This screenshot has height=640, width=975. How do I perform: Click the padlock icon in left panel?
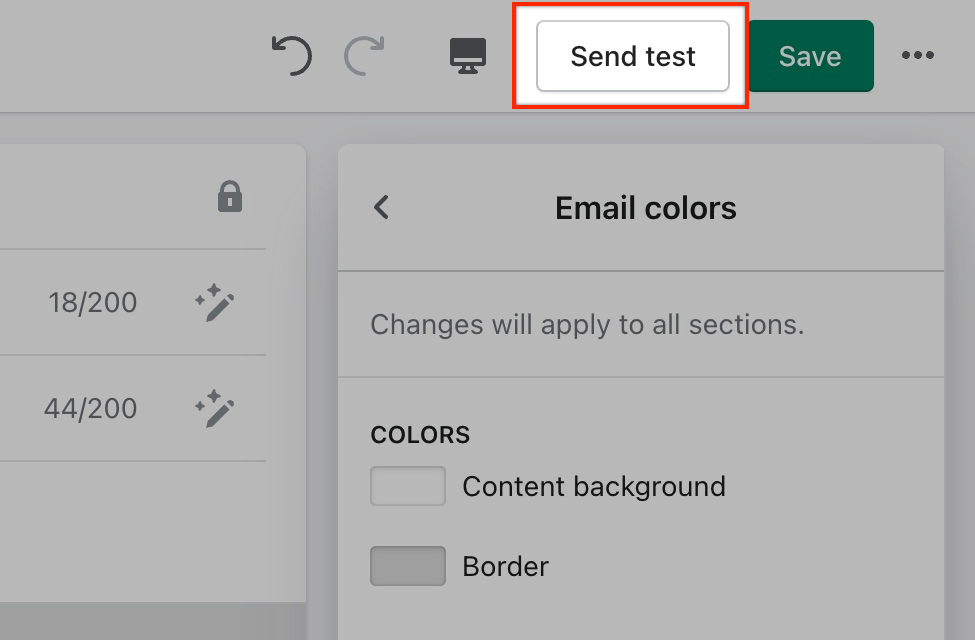click(x=230, y=197)
